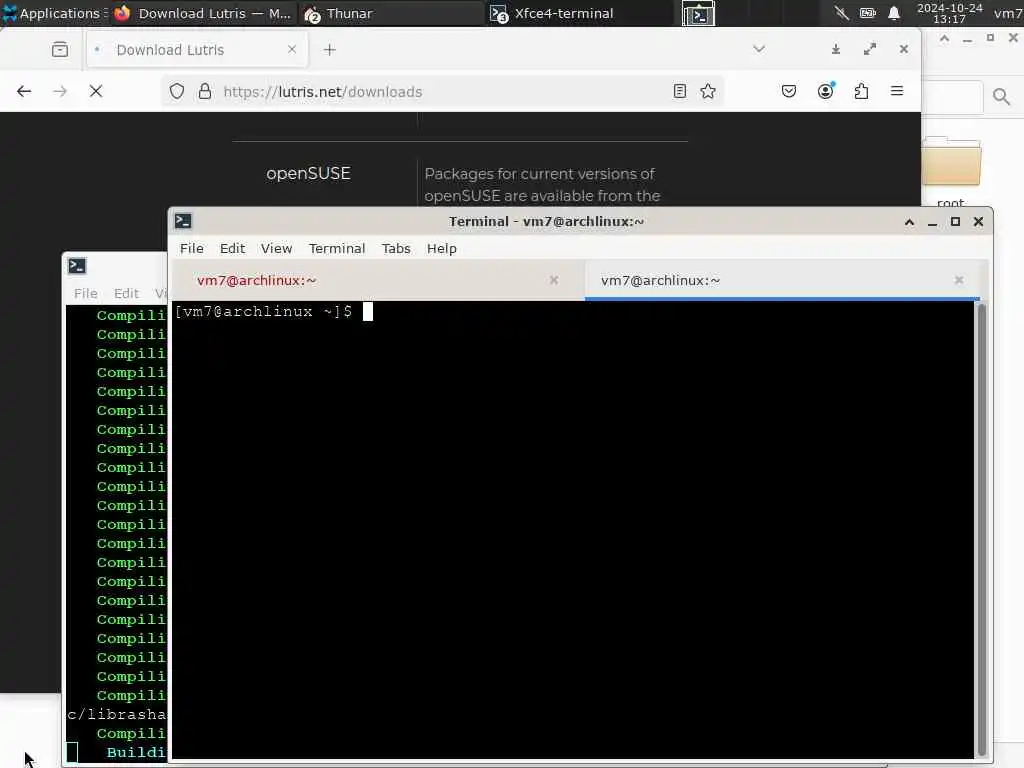Open Firefox recent browsing tab-history icon
This screenshot has height=768, width=1024.
(x=60, y=50)
